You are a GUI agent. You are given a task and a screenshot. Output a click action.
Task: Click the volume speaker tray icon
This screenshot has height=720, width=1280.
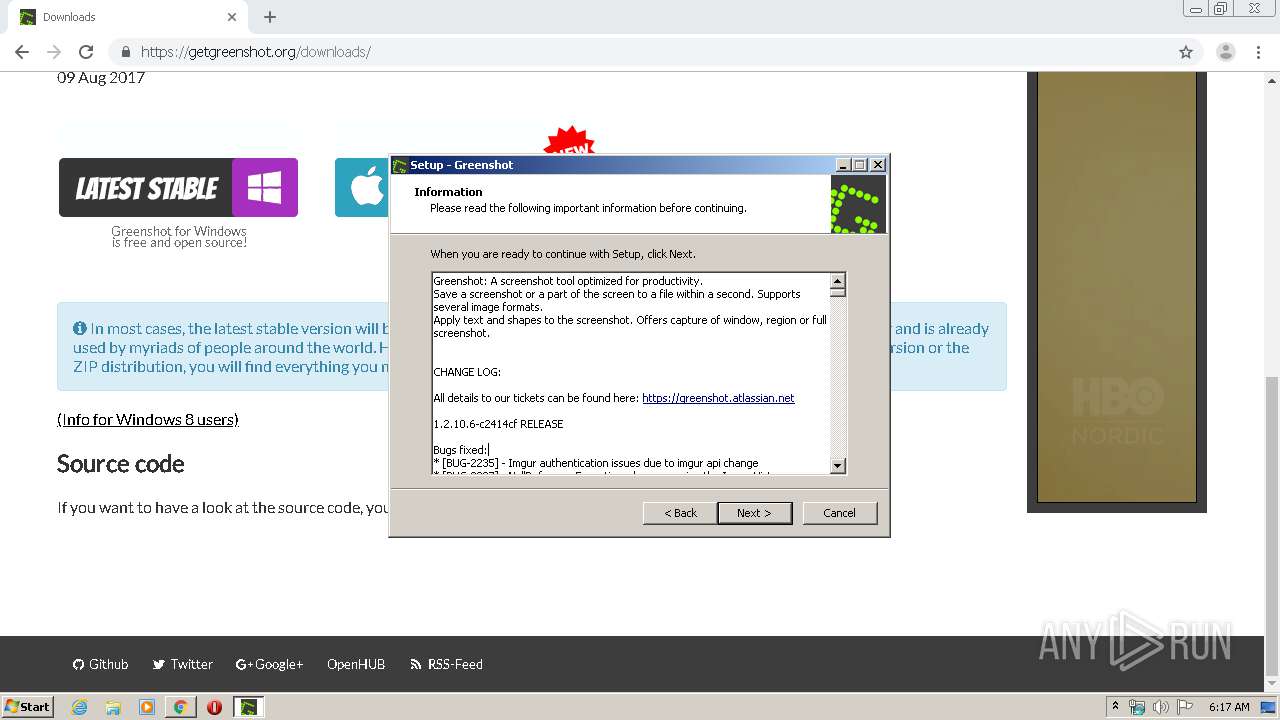point(1160,707)
